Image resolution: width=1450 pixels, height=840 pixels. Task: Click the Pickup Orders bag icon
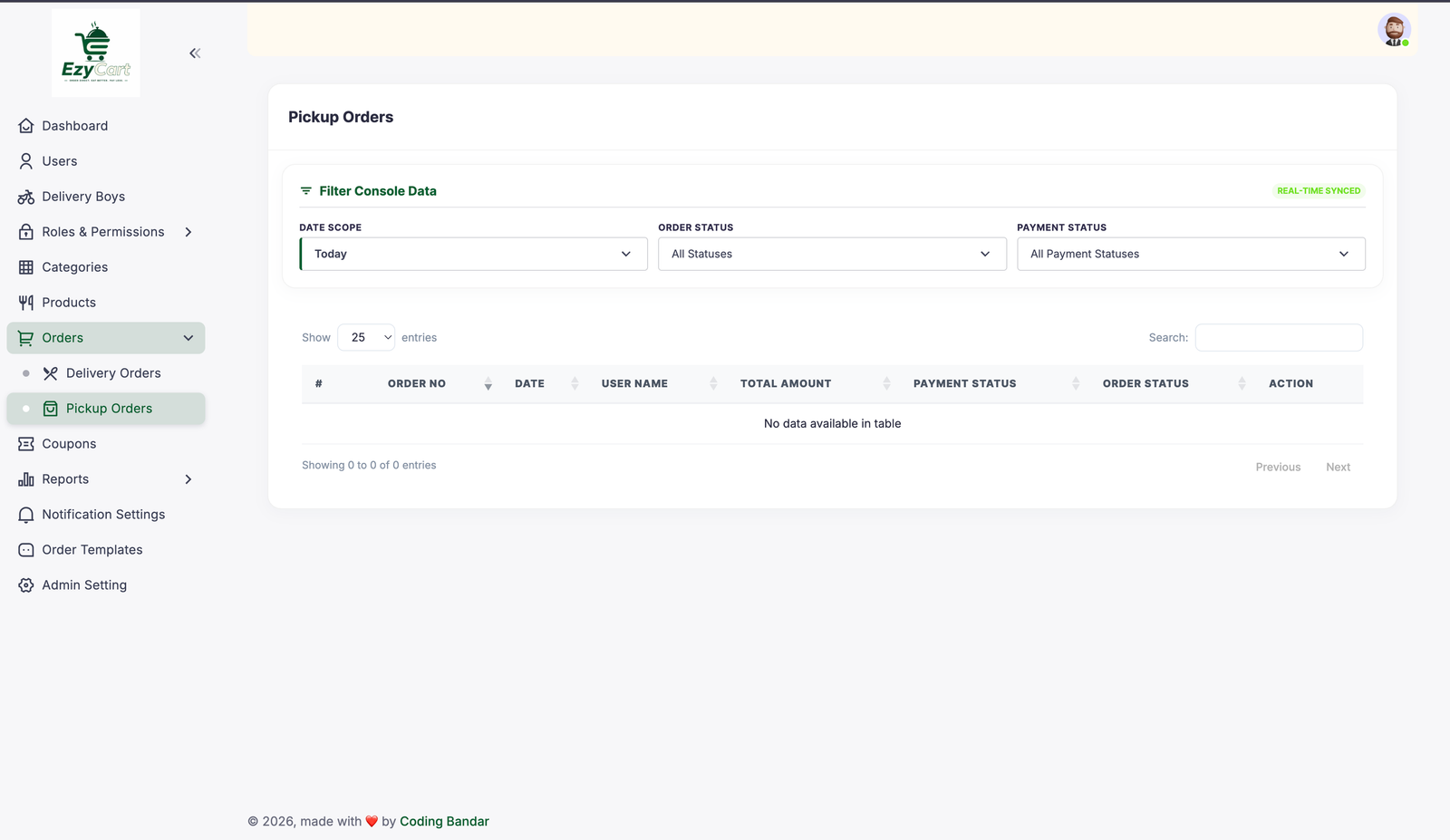(x=51, y=409)
